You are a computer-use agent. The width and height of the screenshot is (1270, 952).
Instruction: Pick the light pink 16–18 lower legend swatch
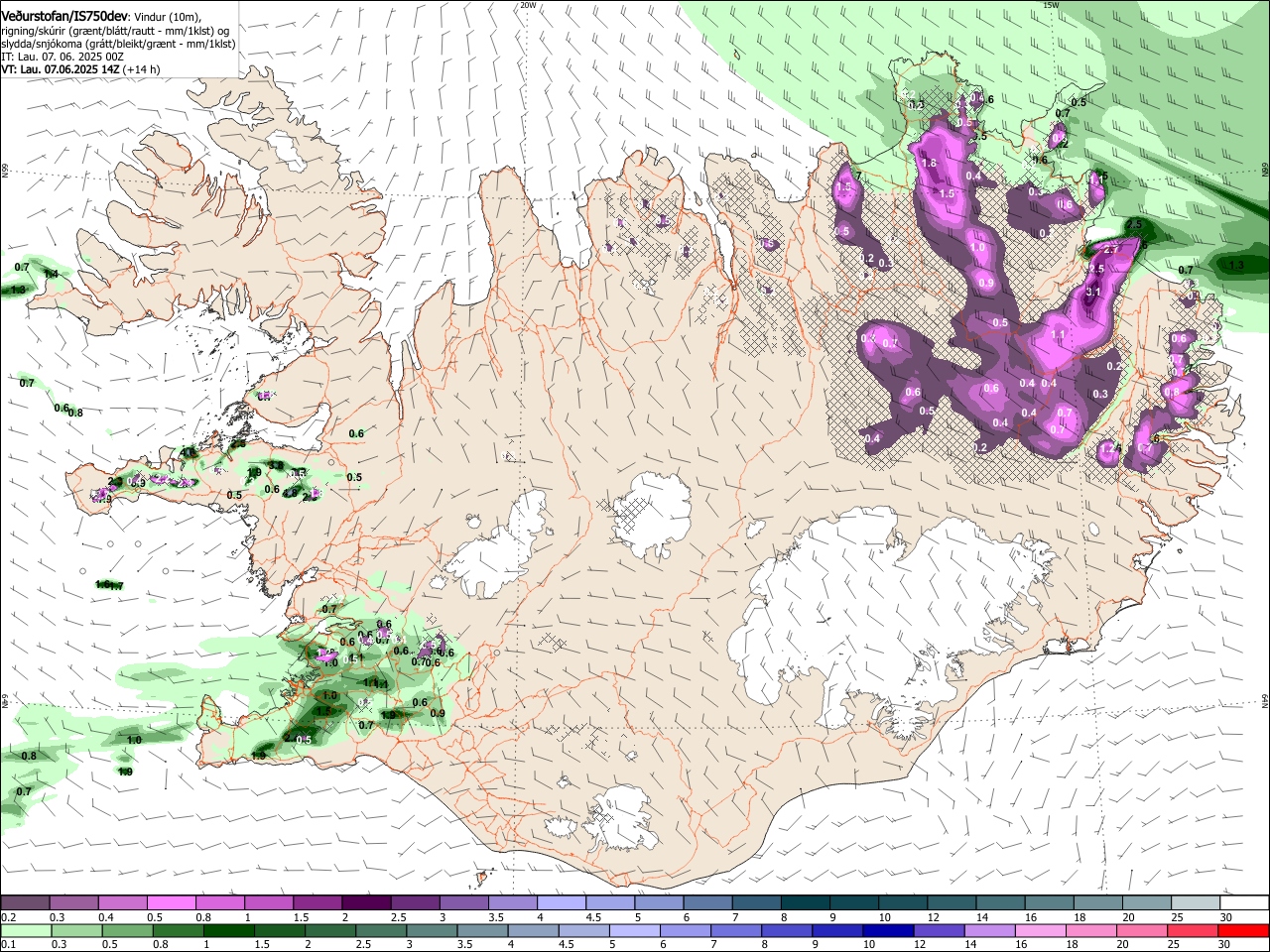tap(1039, 930)
